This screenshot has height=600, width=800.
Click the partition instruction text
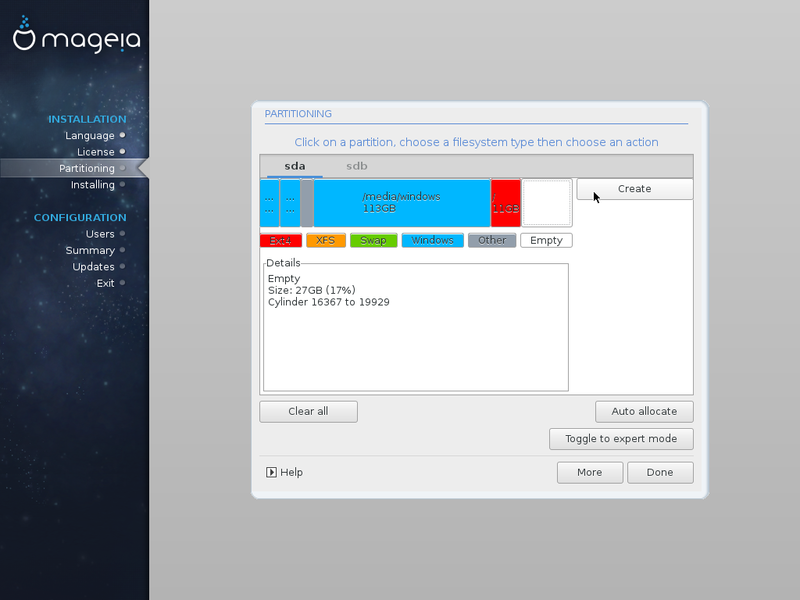[x=477, y=142]
